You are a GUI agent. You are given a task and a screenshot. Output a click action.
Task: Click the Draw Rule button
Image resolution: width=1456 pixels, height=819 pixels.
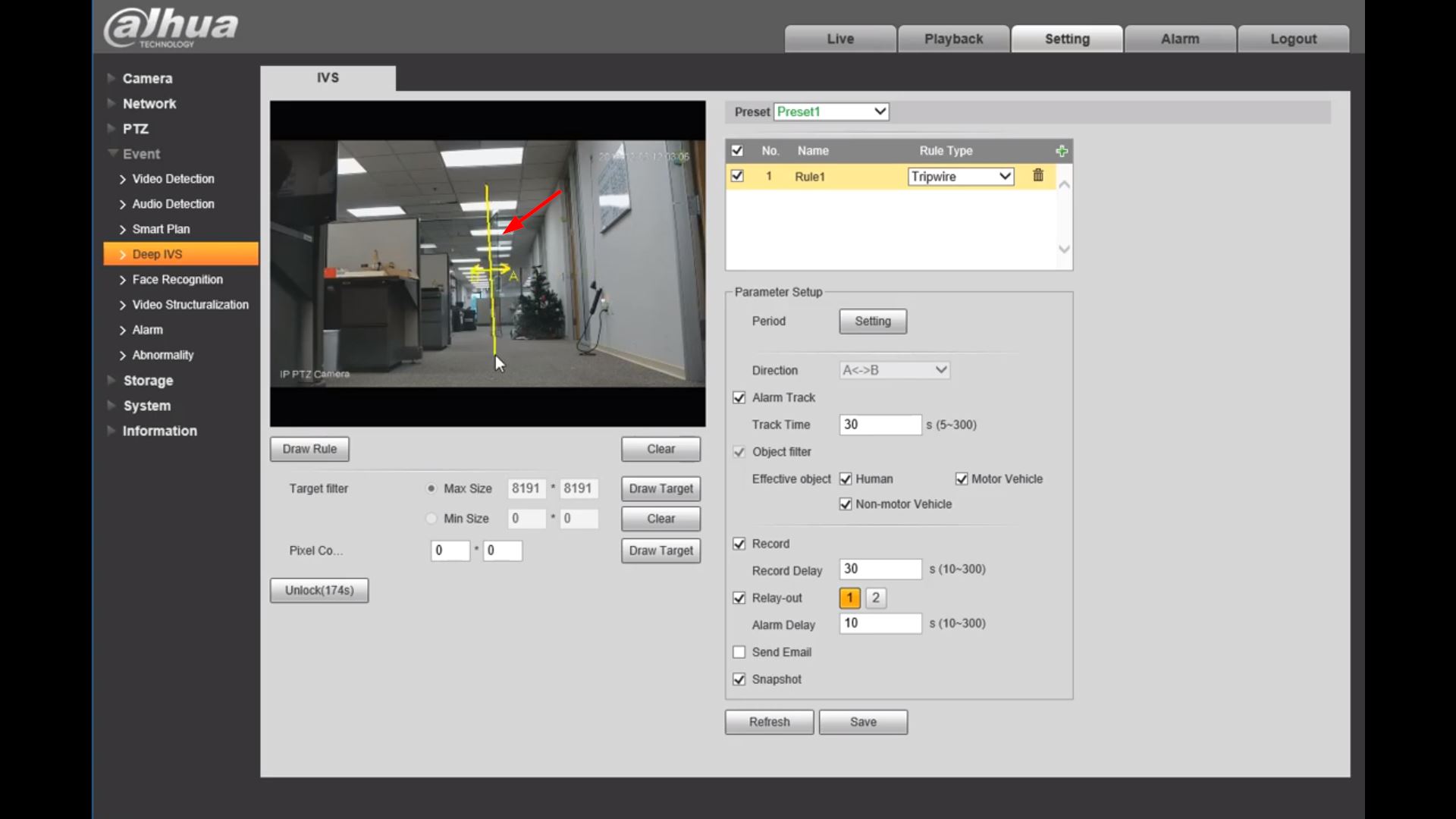coord(309,448)
